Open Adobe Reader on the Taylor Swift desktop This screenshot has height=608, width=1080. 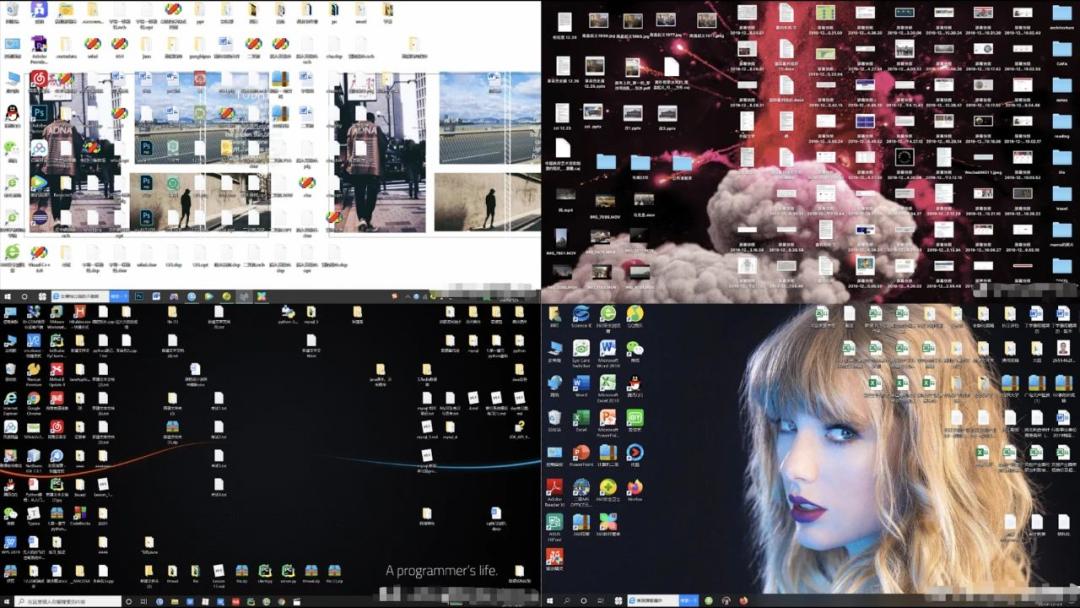[x=554, y=487]
